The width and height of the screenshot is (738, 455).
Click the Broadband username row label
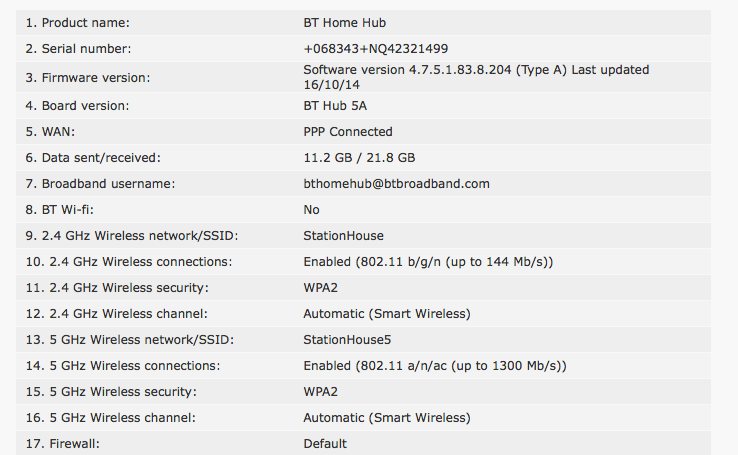(100, 184)
